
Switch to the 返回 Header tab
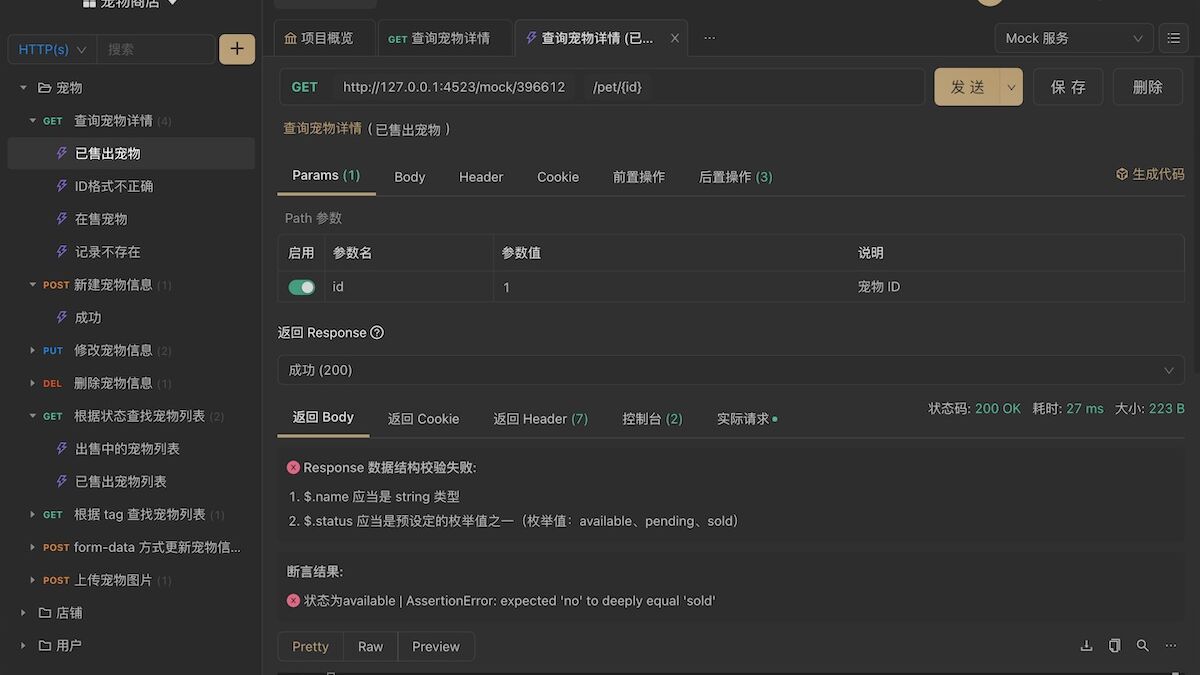(x=540, y=419)
